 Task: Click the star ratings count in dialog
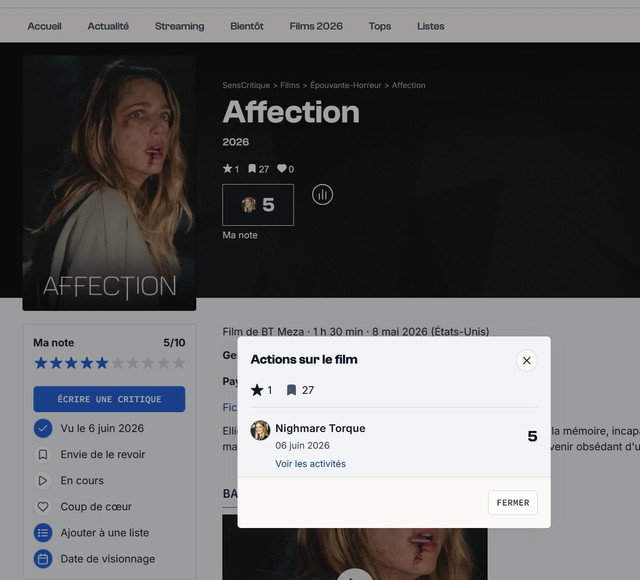(261, 390)
